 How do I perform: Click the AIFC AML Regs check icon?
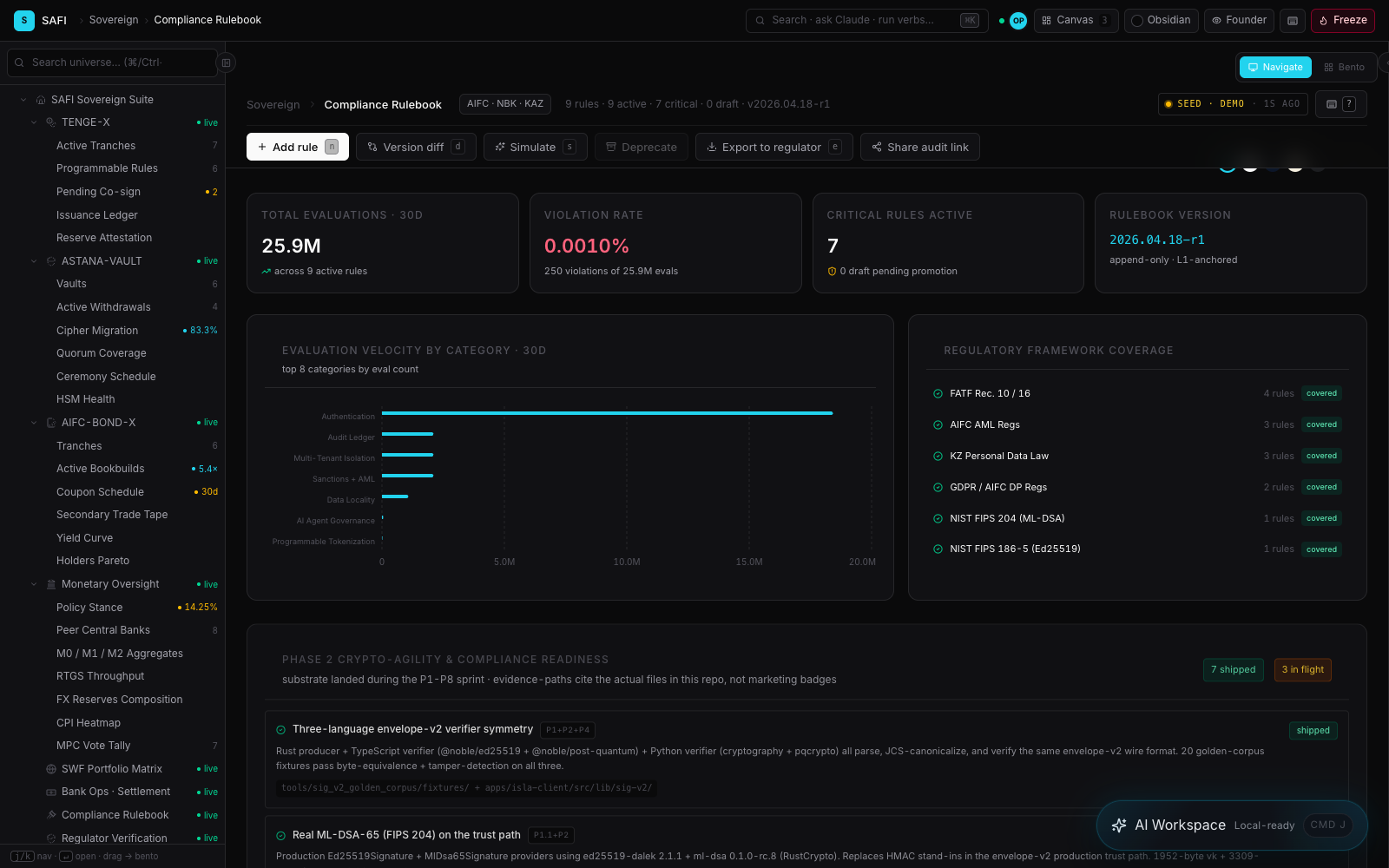pyautogui.click(x=938, y=425)
